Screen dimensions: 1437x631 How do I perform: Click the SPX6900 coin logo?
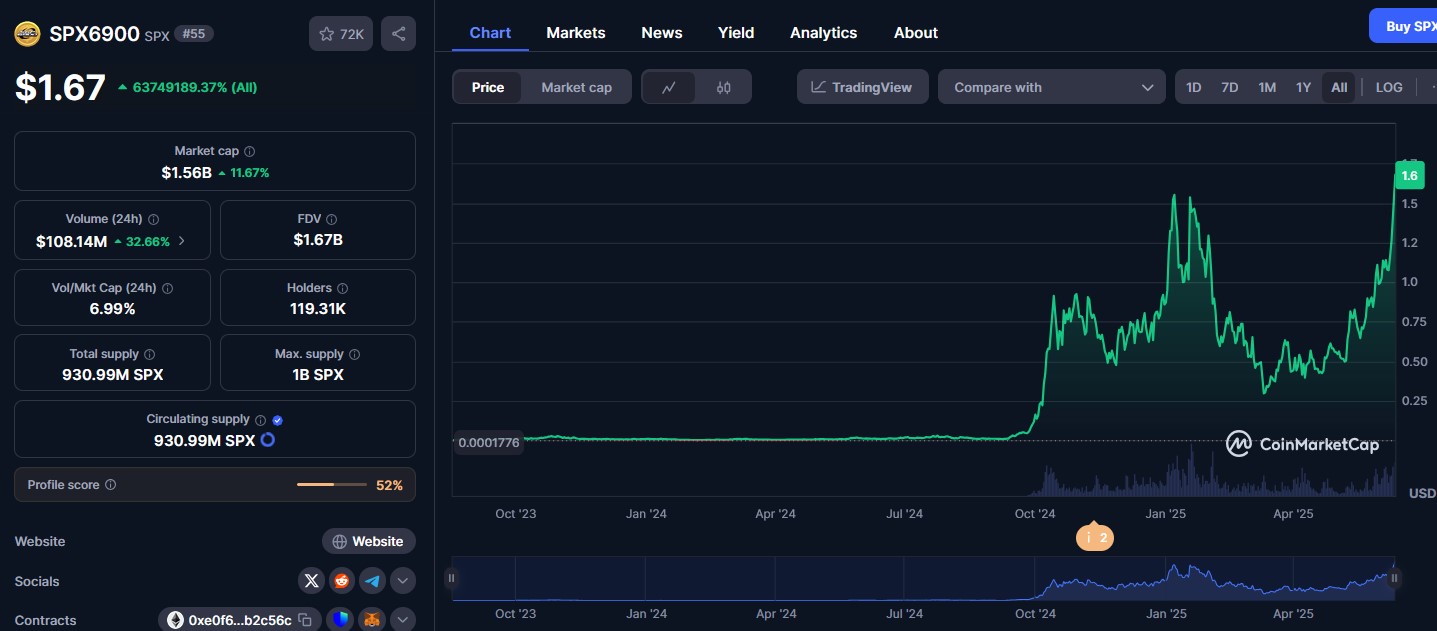pos(27,34)
